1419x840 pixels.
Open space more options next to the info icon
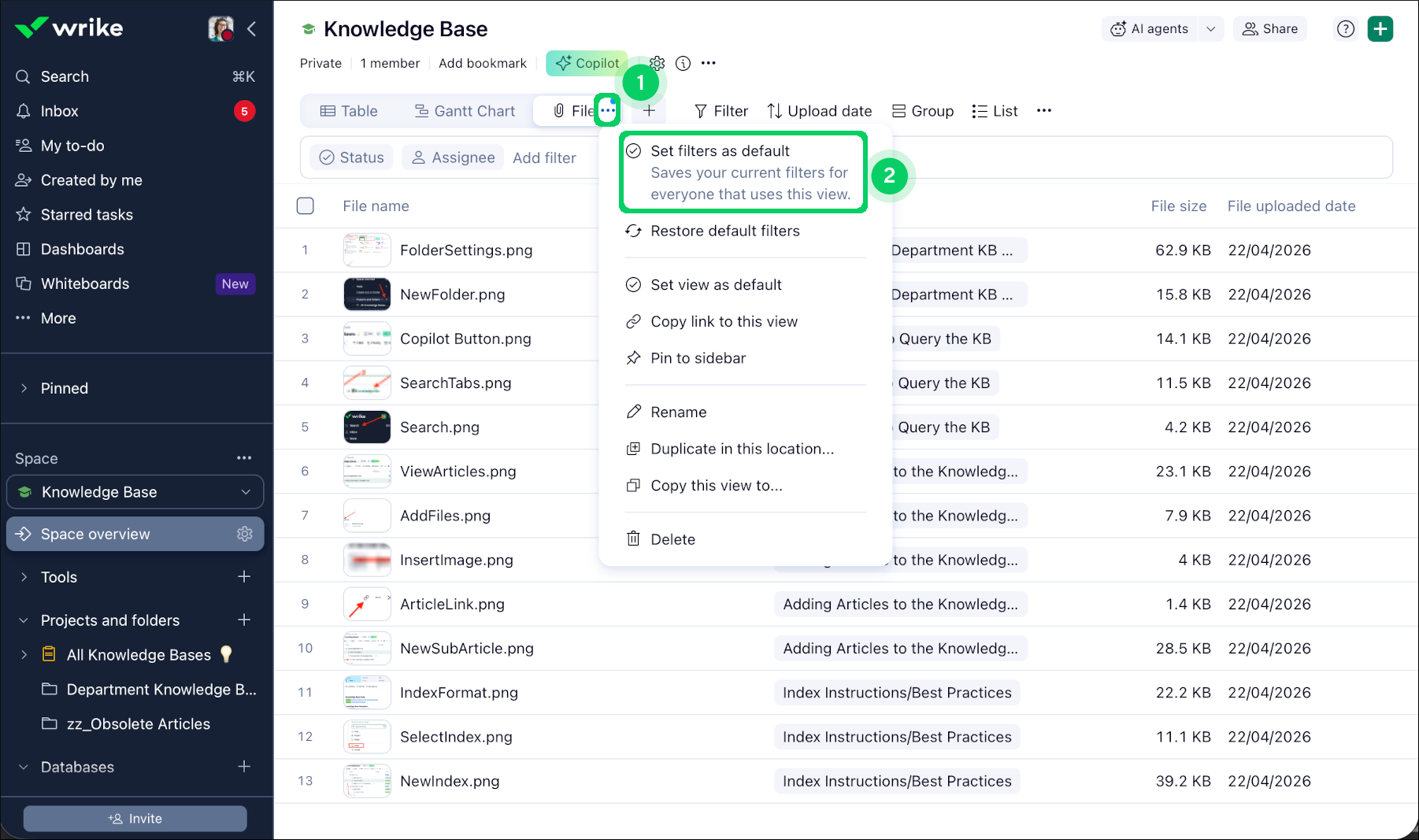click(709, 64)
